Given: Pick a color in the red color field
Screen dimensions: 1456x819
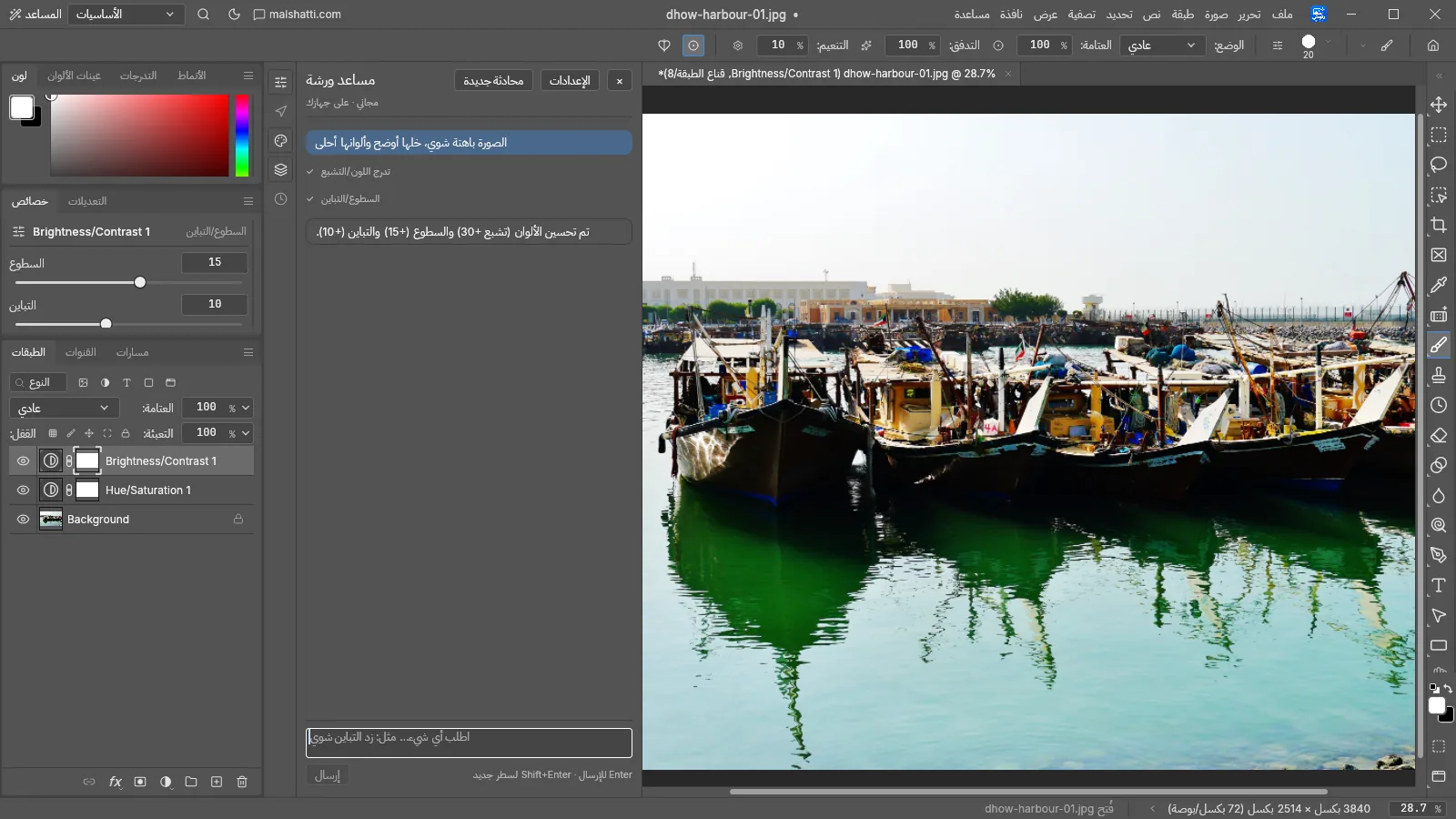Looking at the screenshot, I should 139,136.
